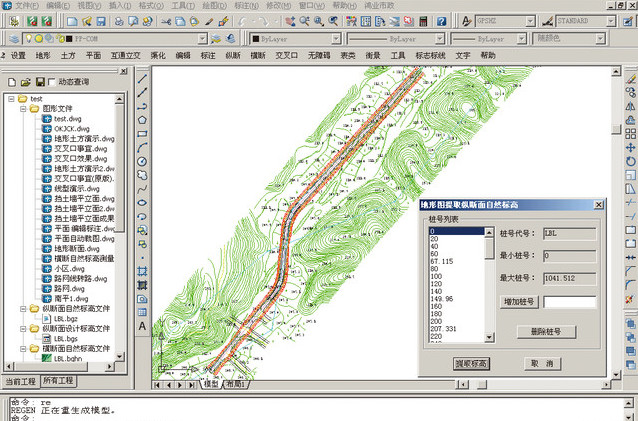
Task: Collapse the 纵断面自然标高文件 folder node
Action: point(24,309)
